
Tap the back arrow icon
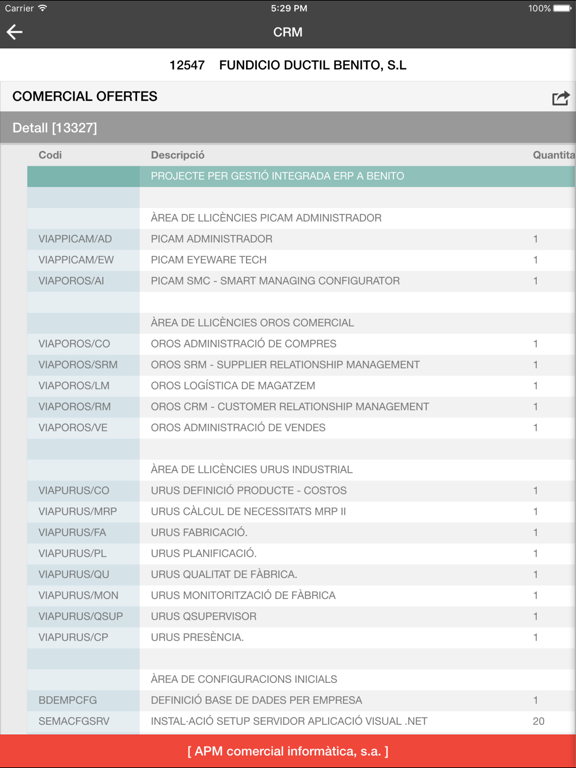pos(15,32)
